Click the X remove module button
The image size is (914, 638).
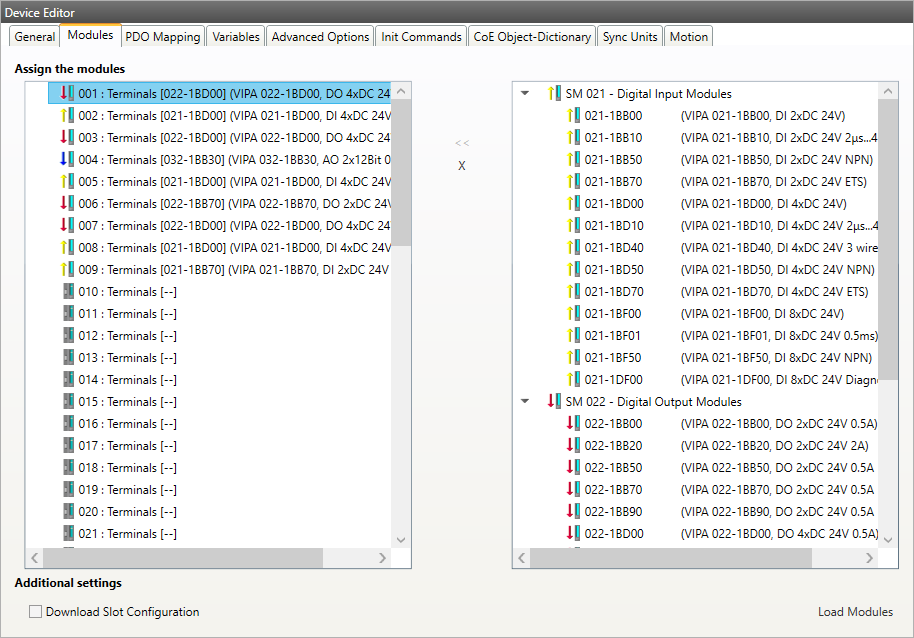pos(461,166)
